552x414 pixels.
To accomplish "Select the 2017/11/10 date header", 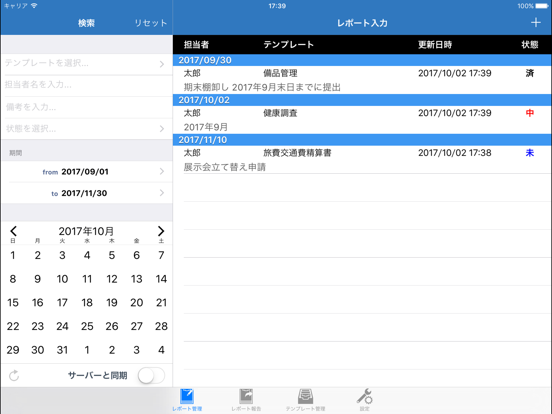I will [x=362, y=140].
